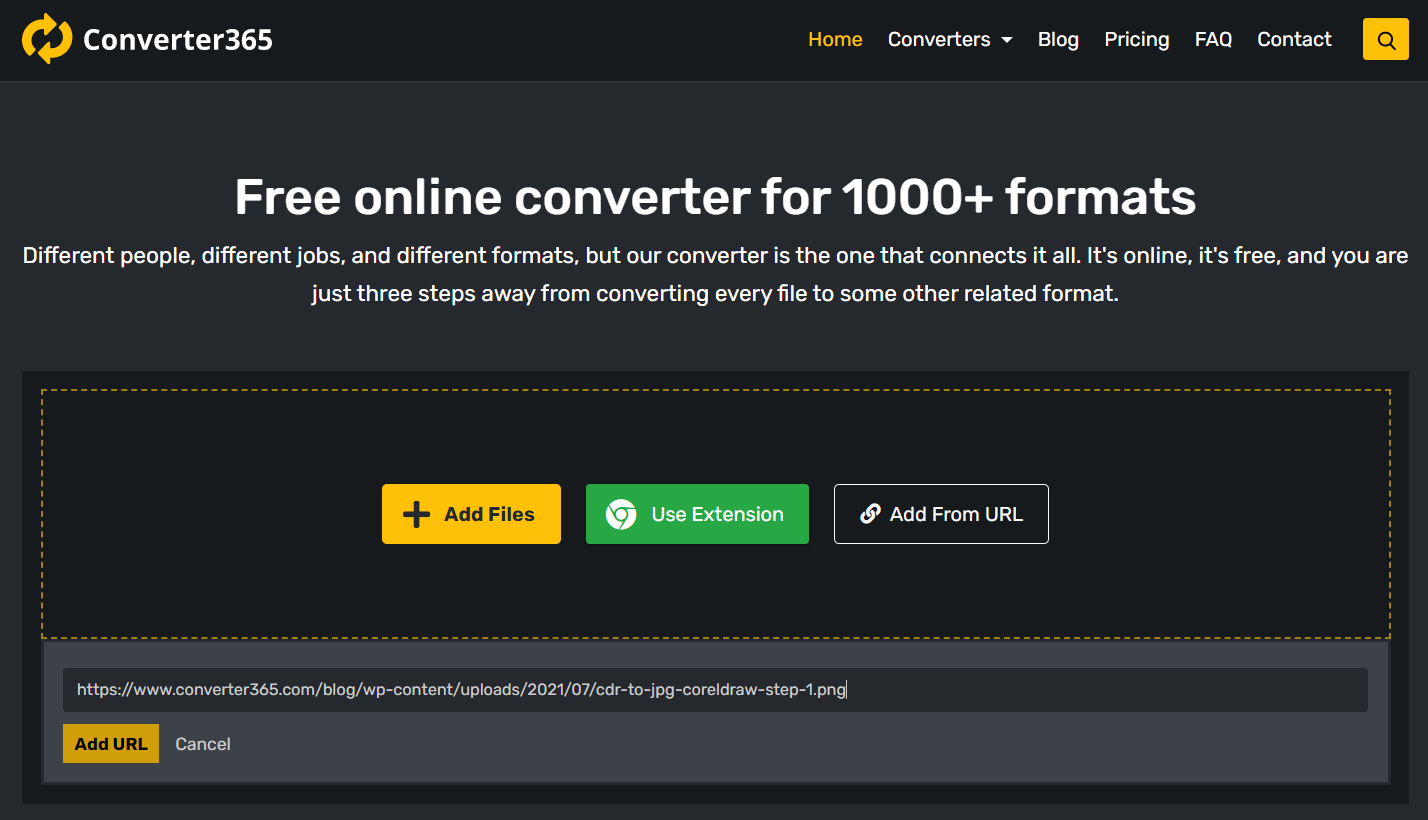Click the Converter365 brand name text
This screenshot has height=820, width=1428.
pos(177,40)
